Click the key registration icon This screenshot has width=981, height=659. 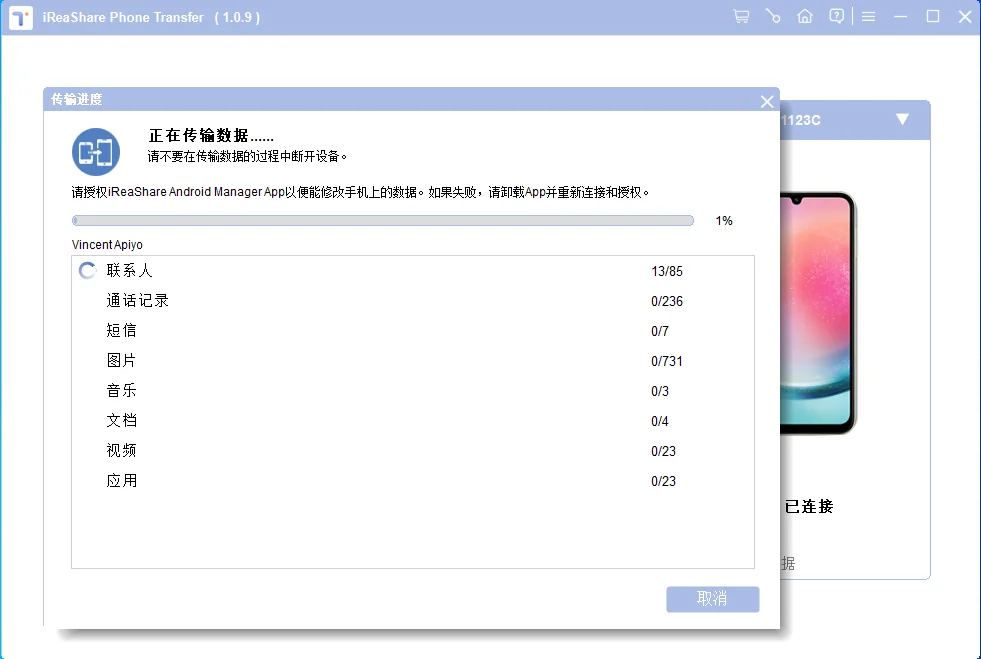772,17
